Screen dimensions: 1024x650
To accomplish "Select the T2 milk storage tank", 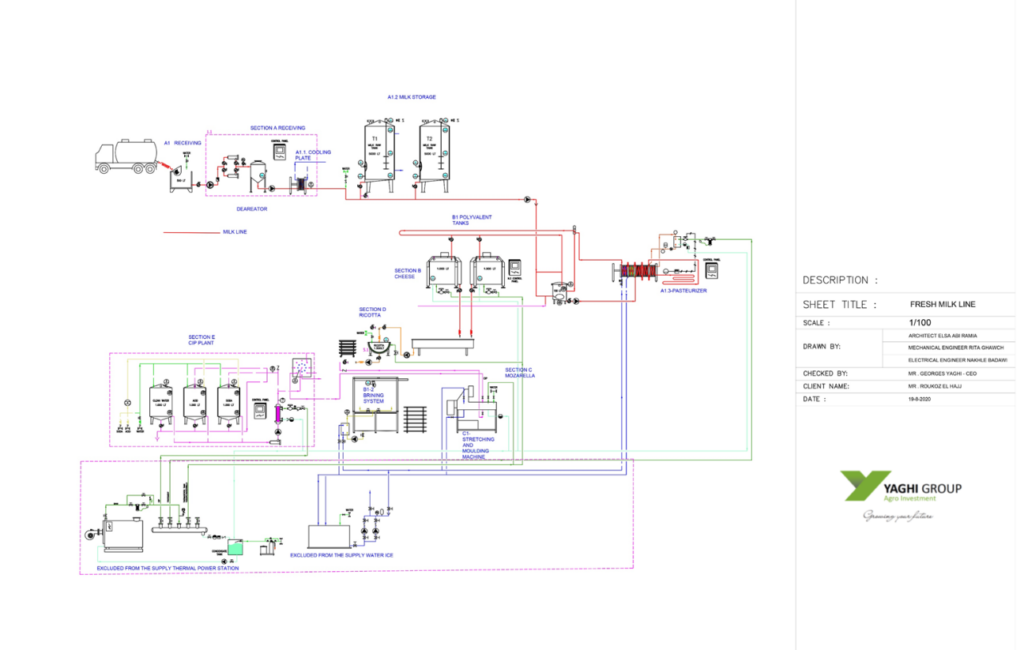I will 430,153.
